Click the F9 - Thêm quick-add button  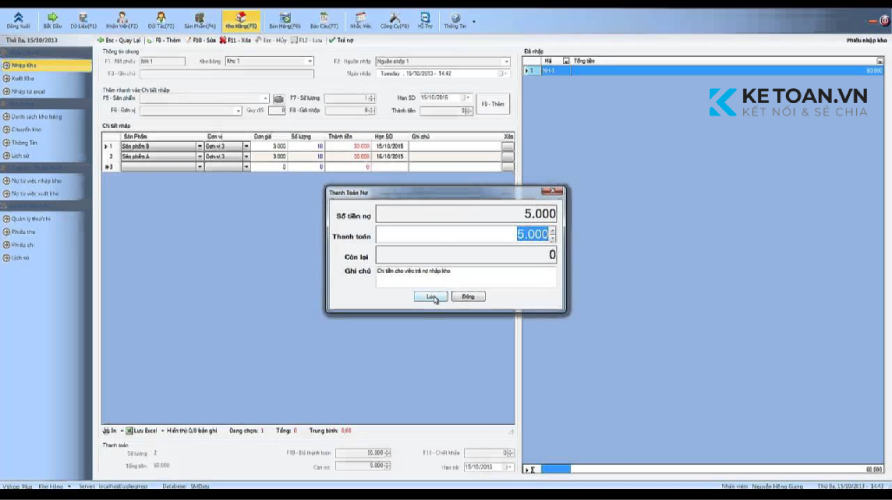[493, 104]
